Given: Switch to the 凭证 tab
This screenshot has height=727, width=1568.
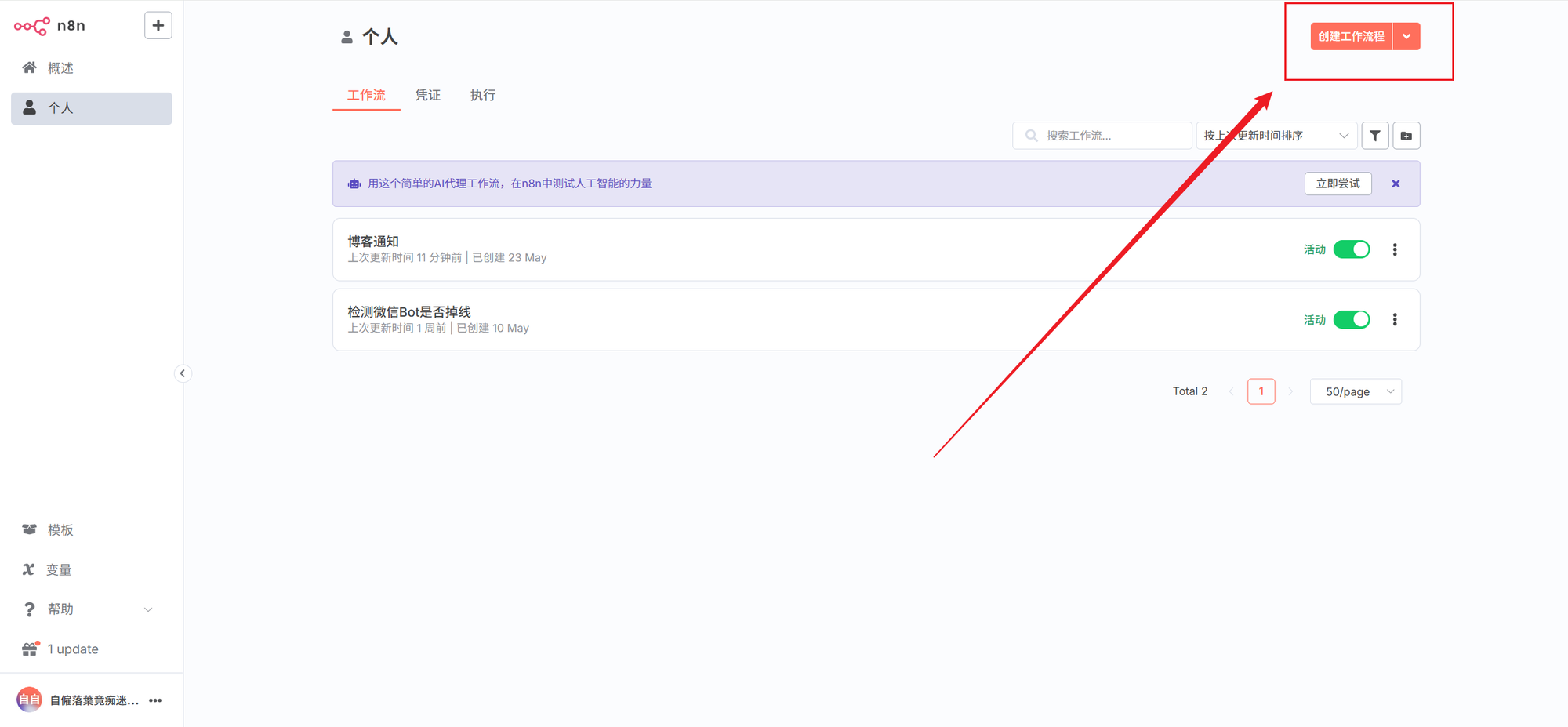Looking at the screenshot, I should [x=427, y=95].
